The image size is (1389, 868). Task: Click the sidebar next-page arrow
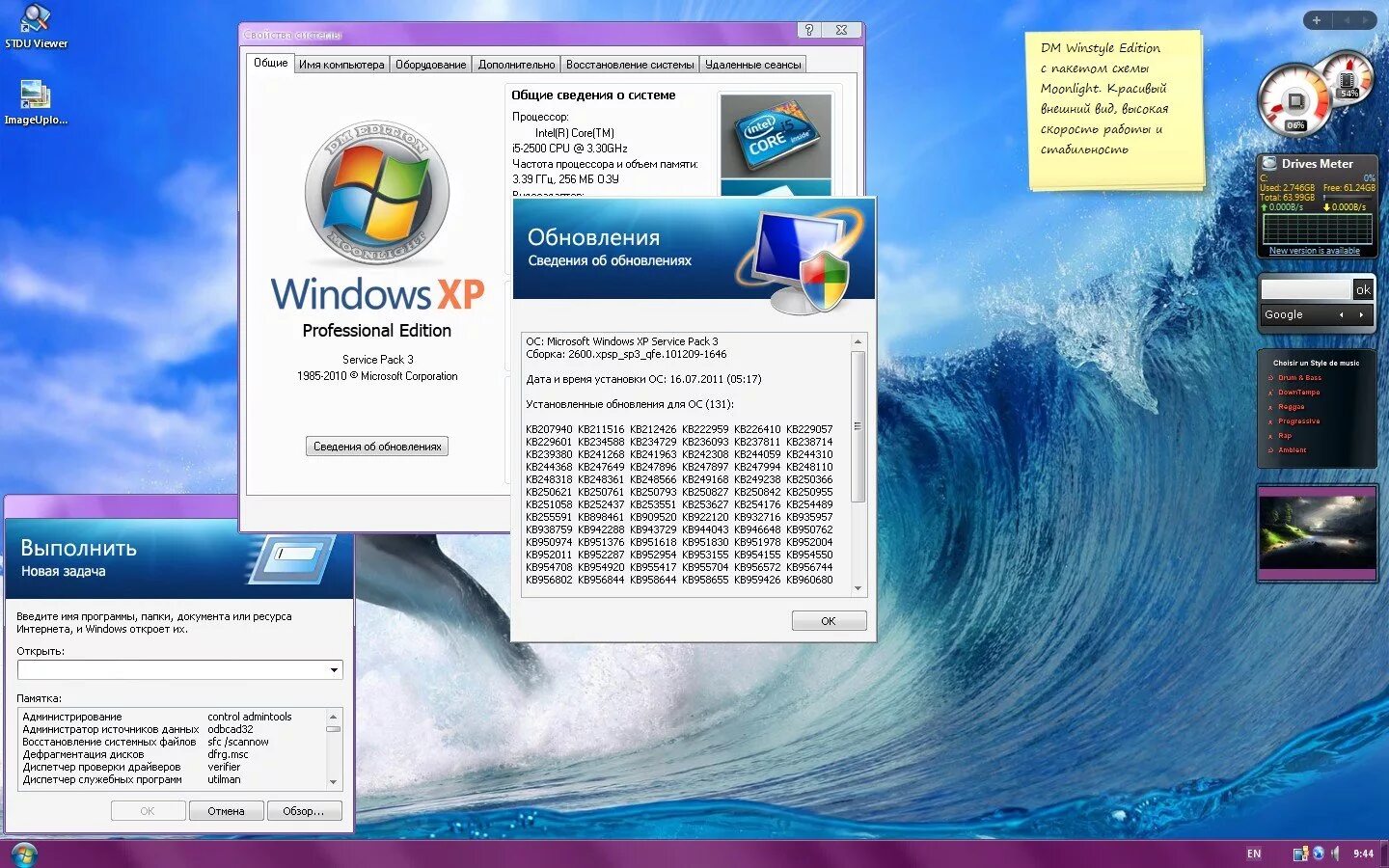pyautogui.click(x=1365, y=20)
